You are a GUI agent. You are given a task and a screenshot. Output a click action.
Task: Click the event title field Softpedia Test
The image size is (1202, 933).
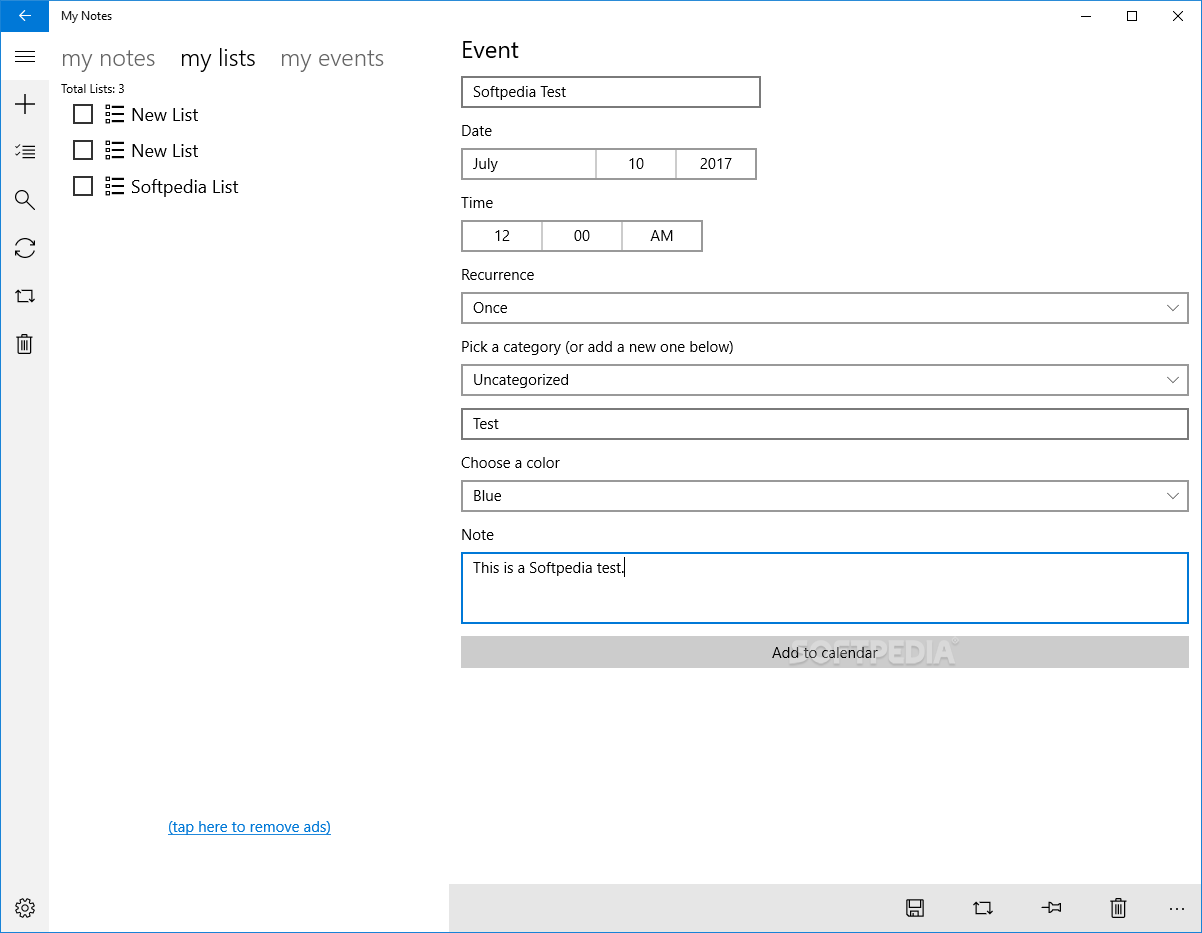click(x=611, y=92)
